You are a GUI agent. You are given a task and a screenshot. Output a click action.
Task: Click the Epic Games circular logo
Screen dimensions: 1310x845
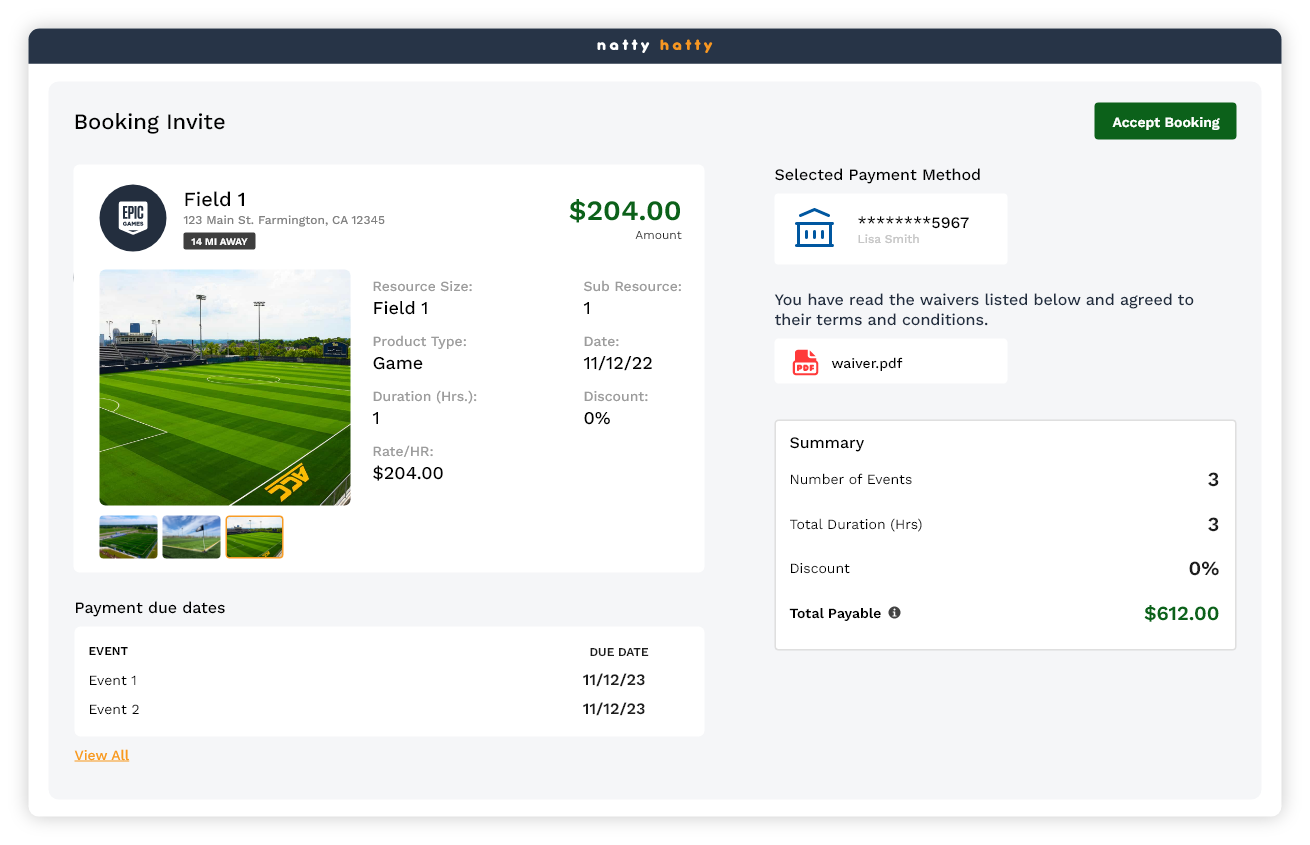coord(133,217)
